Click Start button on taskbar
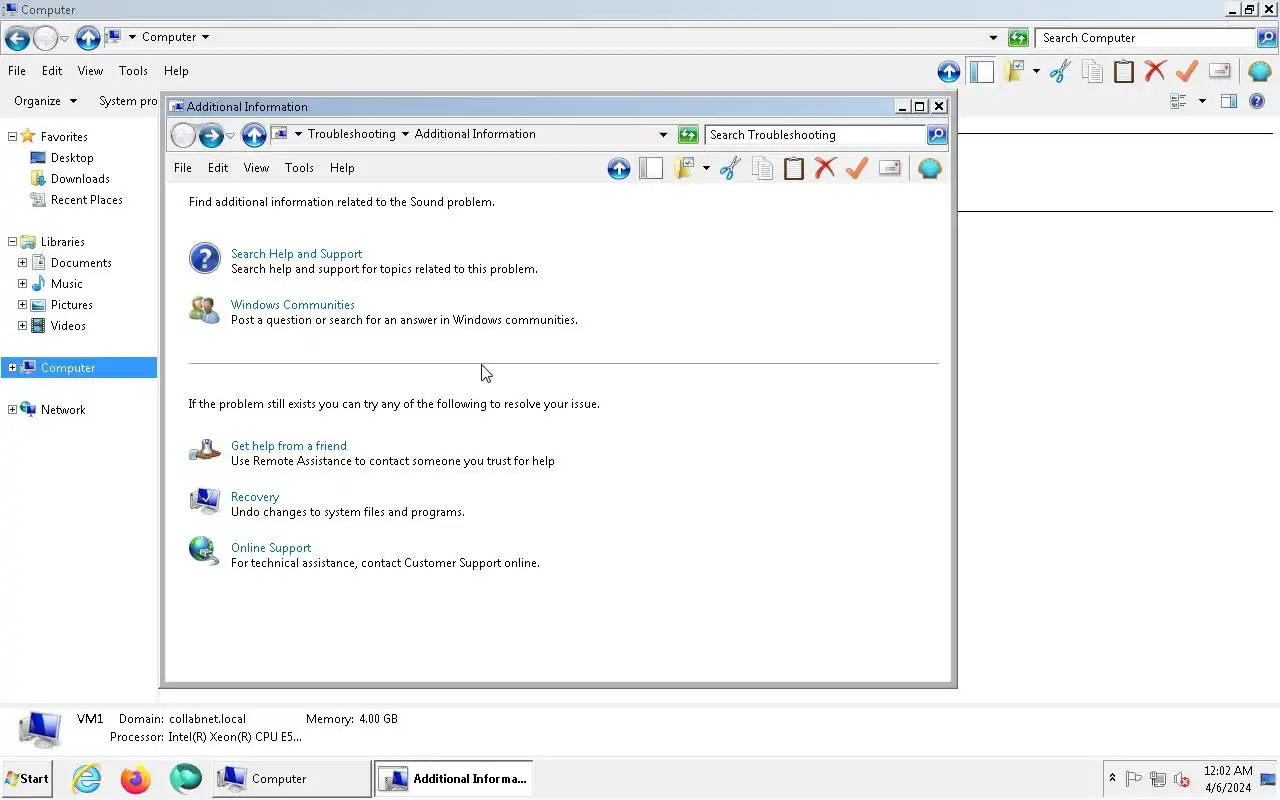The height and width of the screenshot is (800, 1280). pyautogui.click(x=27, y=778)
